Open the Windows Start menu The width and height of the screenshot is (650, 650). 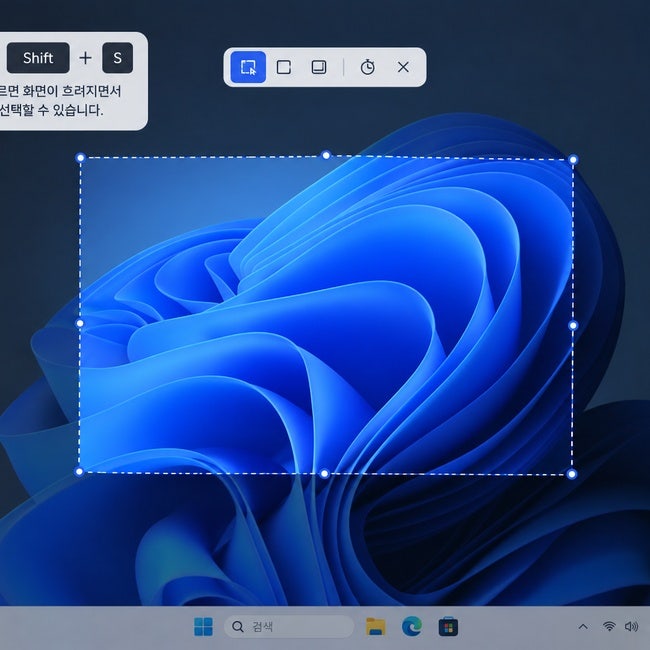coord(203,626)
